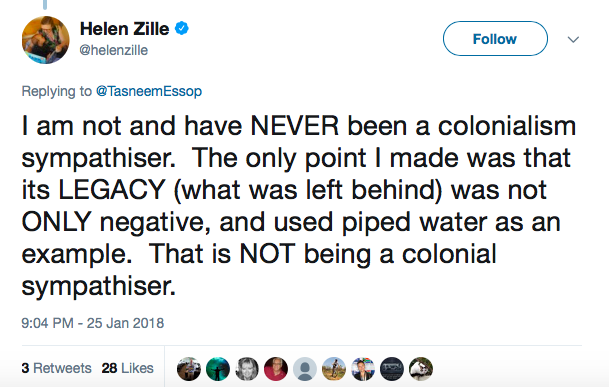Screen dimensions: 609x387
Task: Follow Helen Zille
Action: (x=495, y=38)
